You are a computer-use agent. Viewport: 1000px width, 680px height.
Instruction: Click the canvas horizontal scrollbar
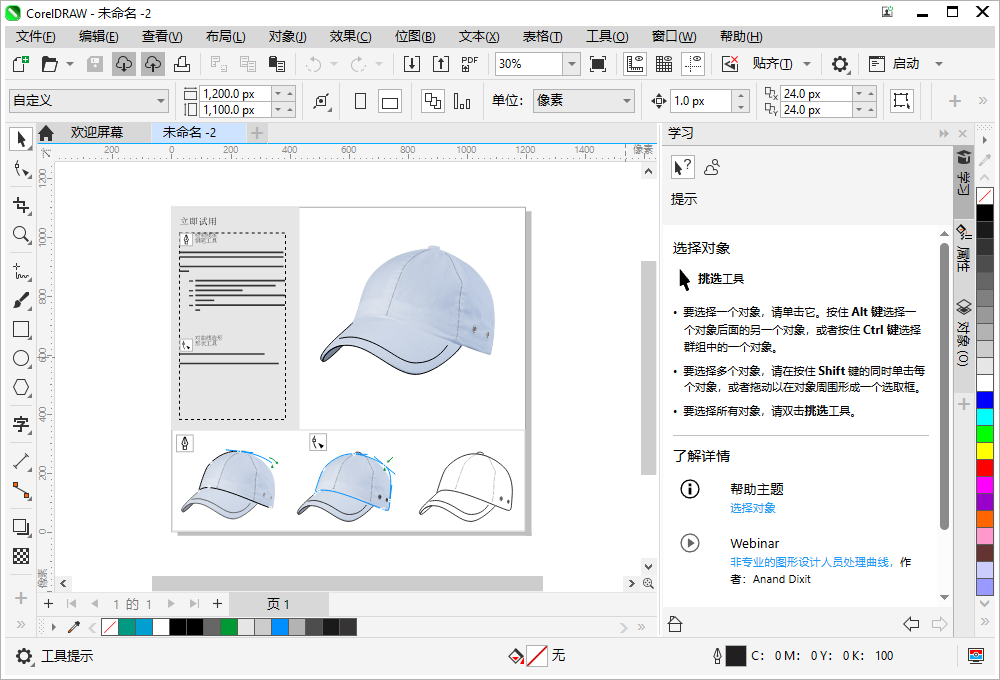point(347,583)
